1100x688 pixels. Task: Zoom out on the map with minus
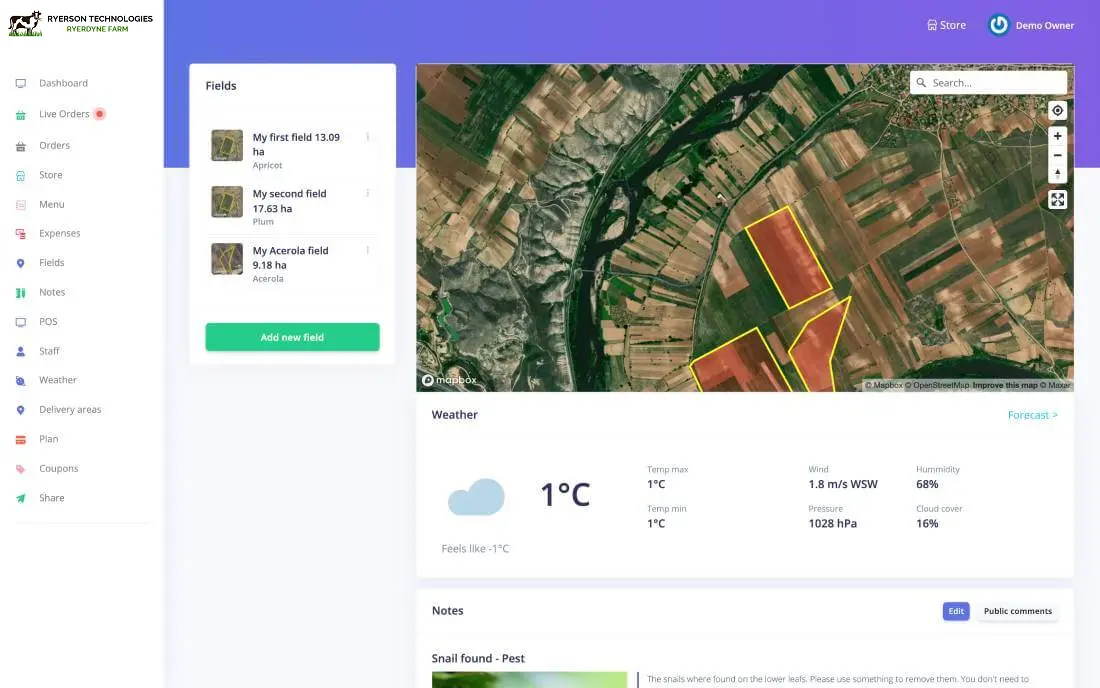(1057, 155)
